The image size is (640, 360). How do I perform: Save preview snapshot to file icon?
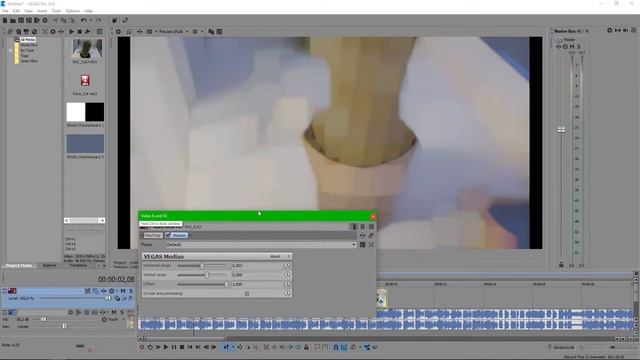(219, 31)
